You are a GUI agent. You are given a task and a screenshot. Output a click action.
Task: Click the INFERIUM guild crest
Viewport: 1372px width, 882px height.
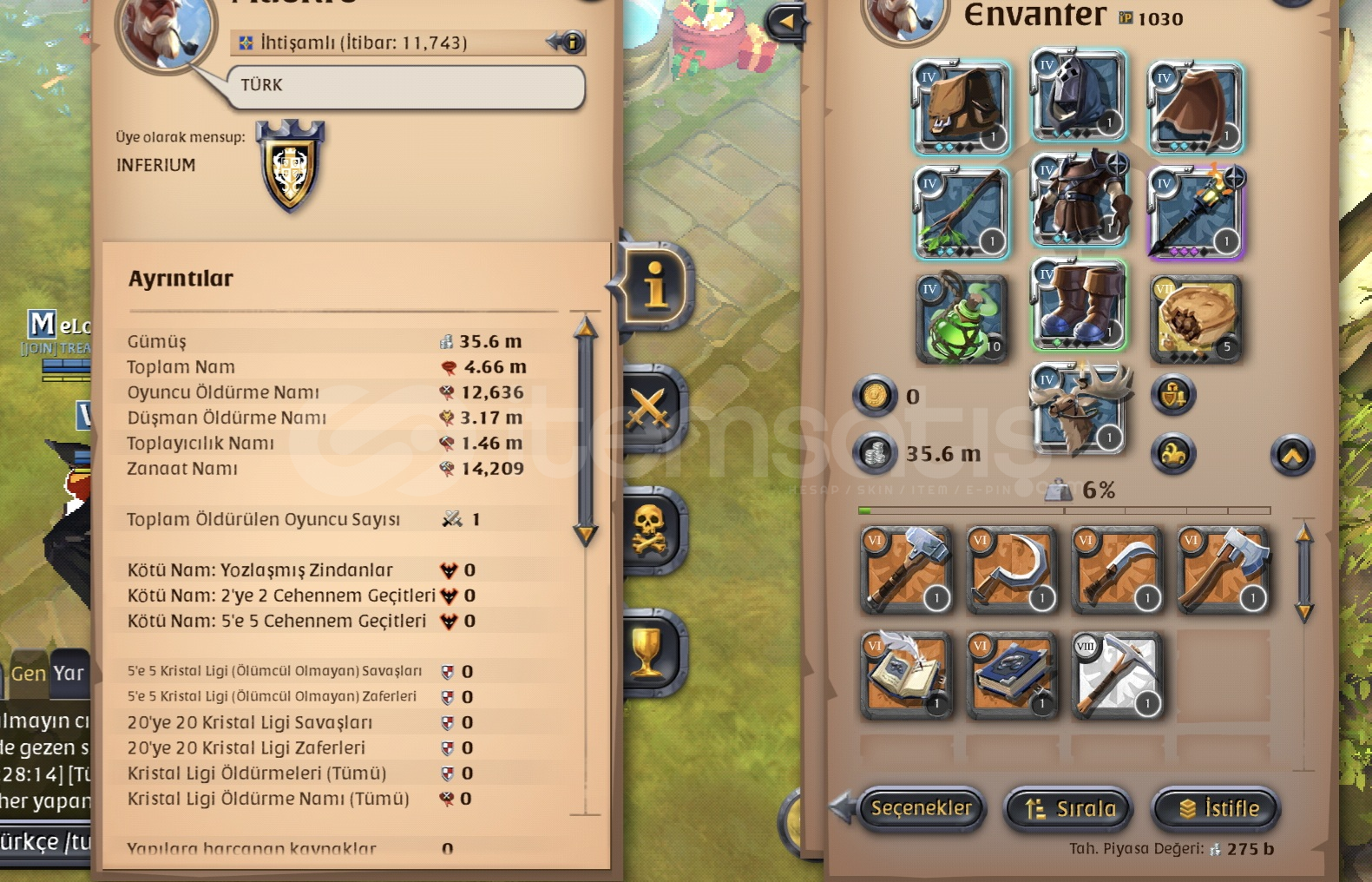click(291, 166)
